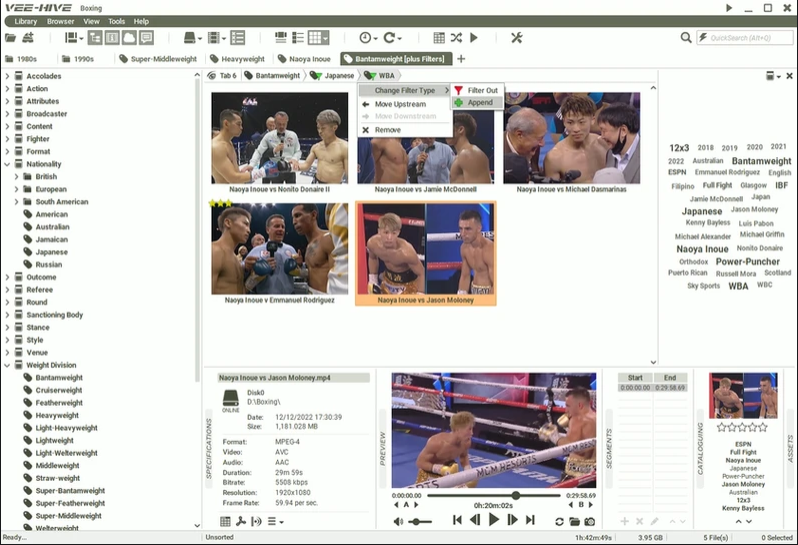This screenshot has height=545, width=798.
Task: Skip to the start of preview
Action: (x=457, y=520)
